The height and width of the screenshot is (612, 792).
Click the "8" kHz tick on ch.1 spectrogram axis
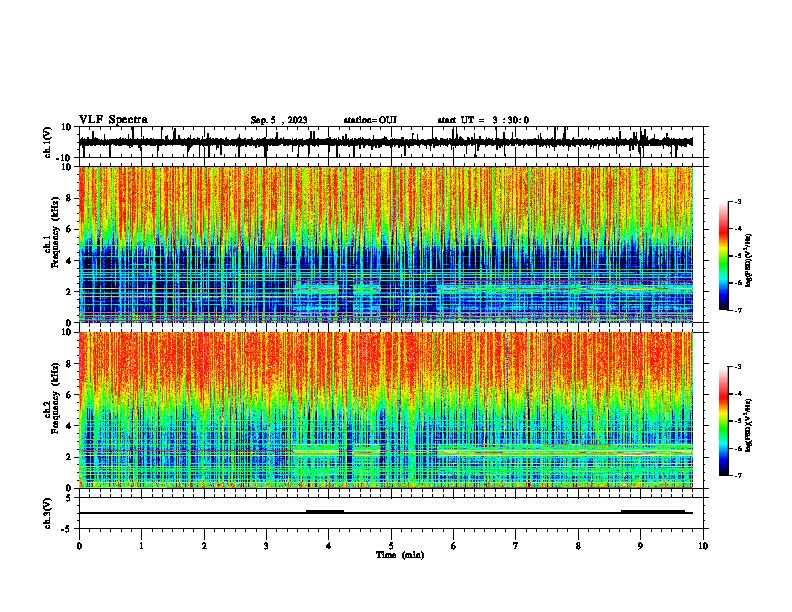click(x=70, y=198)
